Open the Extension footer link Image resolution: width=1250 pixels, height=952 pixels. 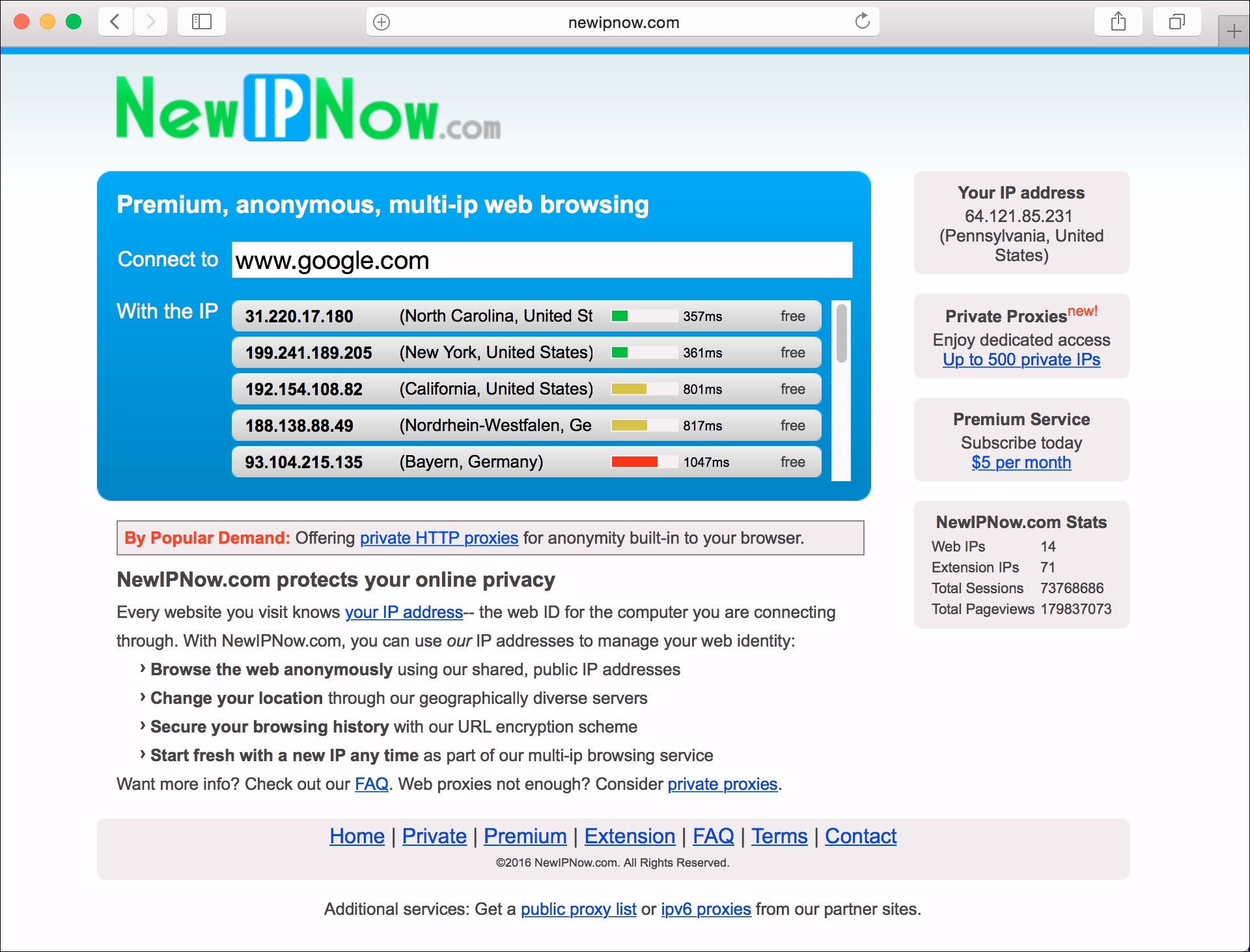pyautogui.click(x=630, y=836)
